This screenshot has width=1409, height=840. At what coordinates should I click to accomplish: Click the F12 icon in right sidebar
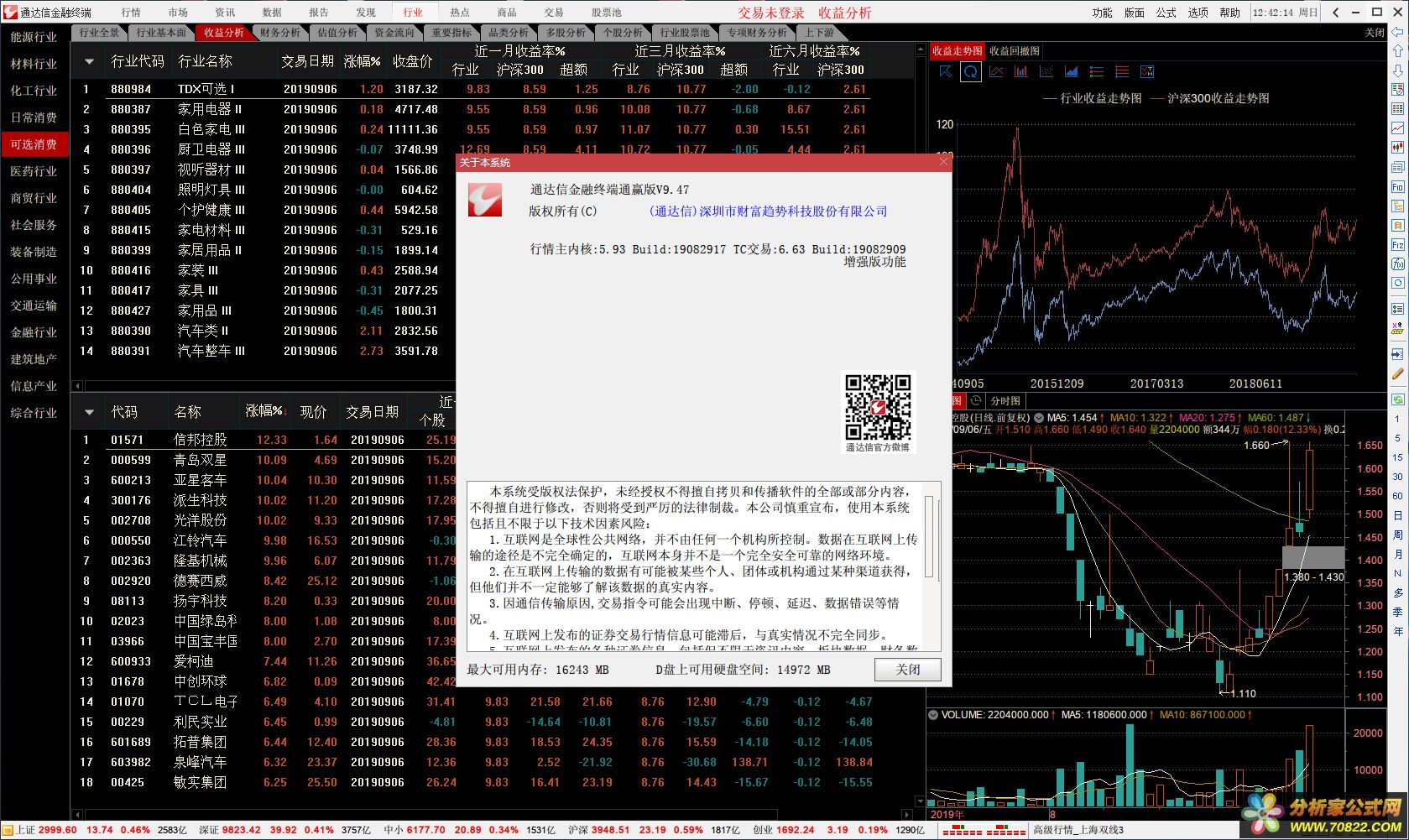coord(1397,245)
